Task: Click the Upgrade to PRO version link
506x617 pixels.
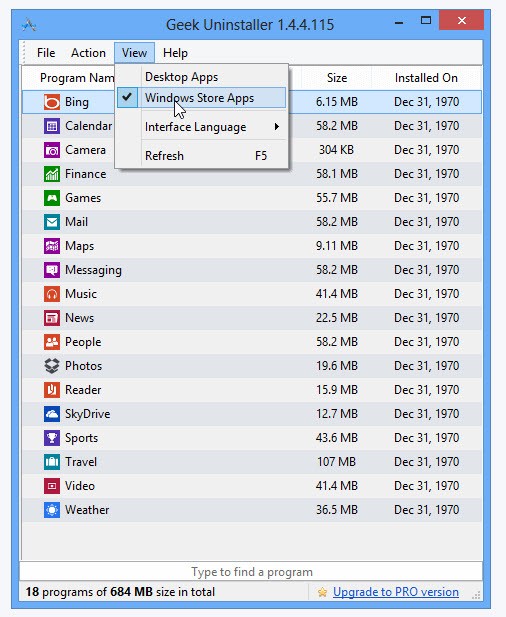Action: pos(395,592)
